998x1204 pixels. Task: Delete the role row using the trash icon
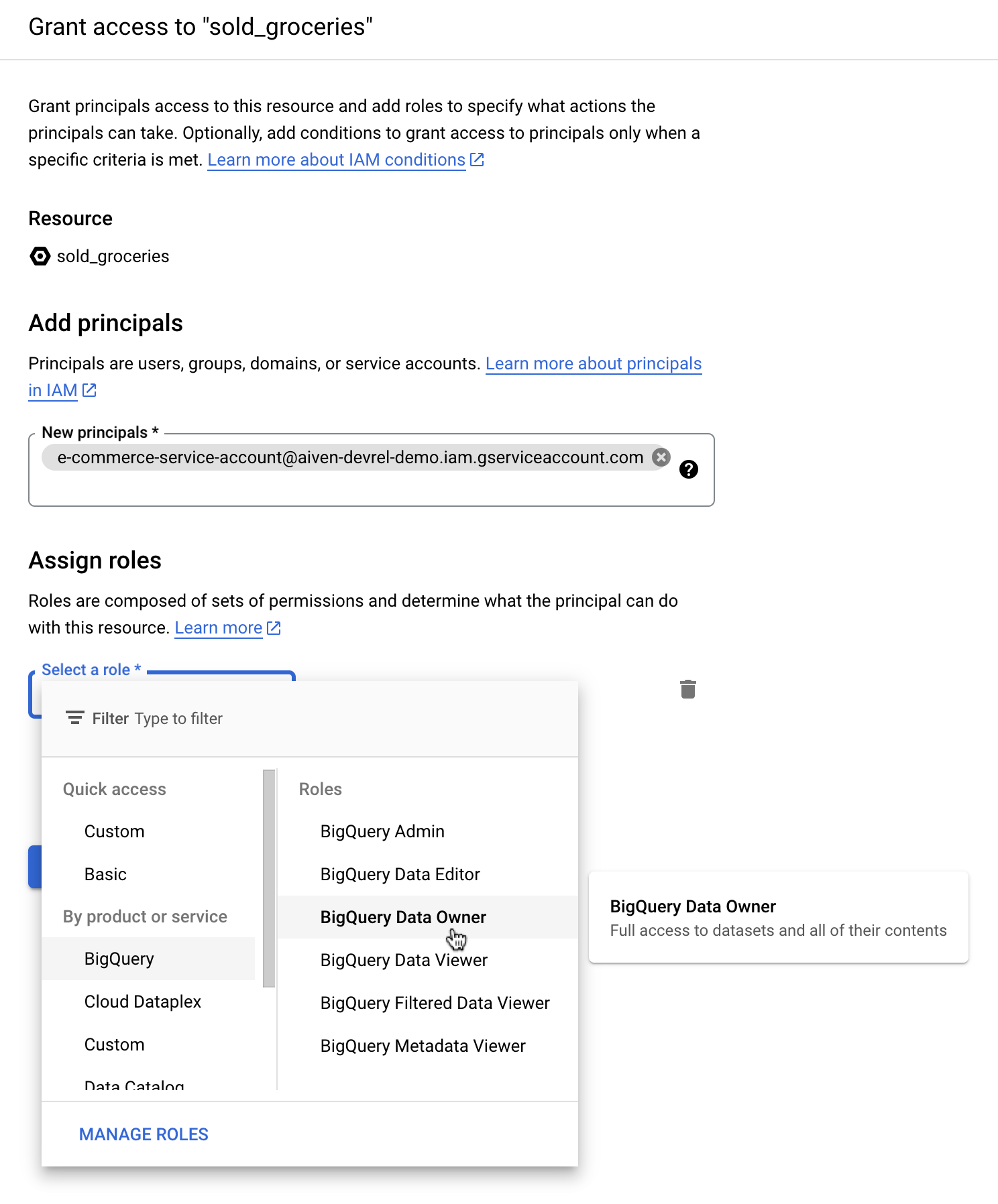pos(687,689)
